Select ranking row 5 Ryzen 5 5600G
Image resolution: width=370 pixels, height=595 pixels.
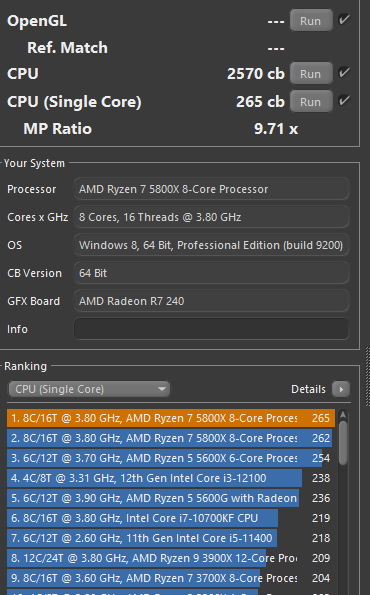click(171, 498)
